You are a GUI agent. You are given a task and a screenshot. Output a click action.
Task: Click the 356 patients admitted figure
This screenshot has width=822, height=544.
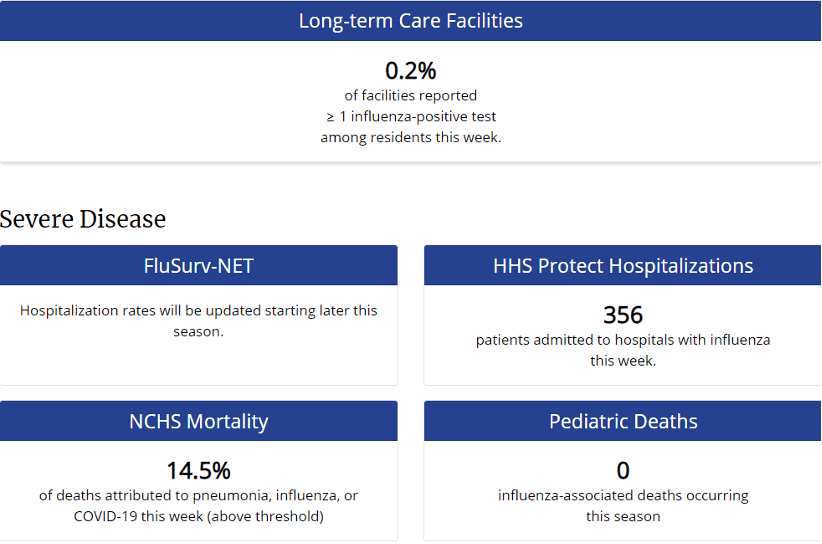[x=623, y=315]
